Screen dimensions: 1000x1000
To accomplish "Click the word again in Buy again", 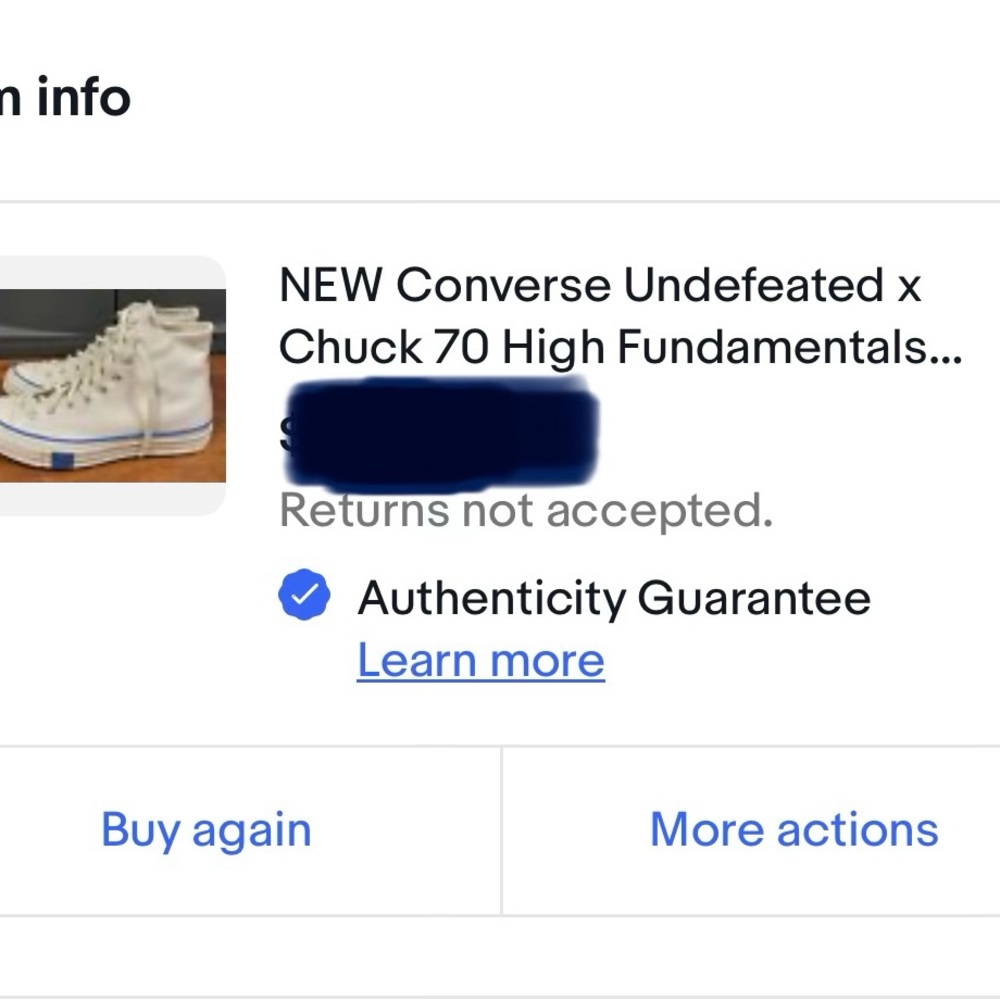I will 251,831.
